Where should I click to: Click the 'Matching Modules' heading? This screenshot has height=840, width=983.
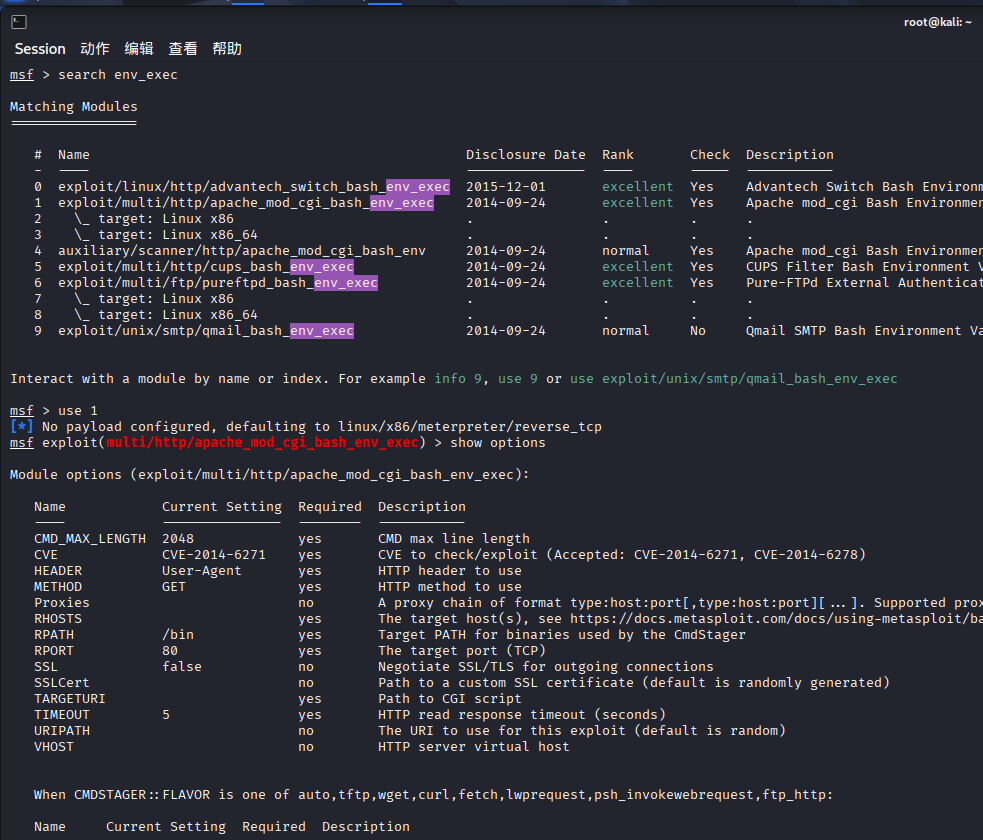73,107
